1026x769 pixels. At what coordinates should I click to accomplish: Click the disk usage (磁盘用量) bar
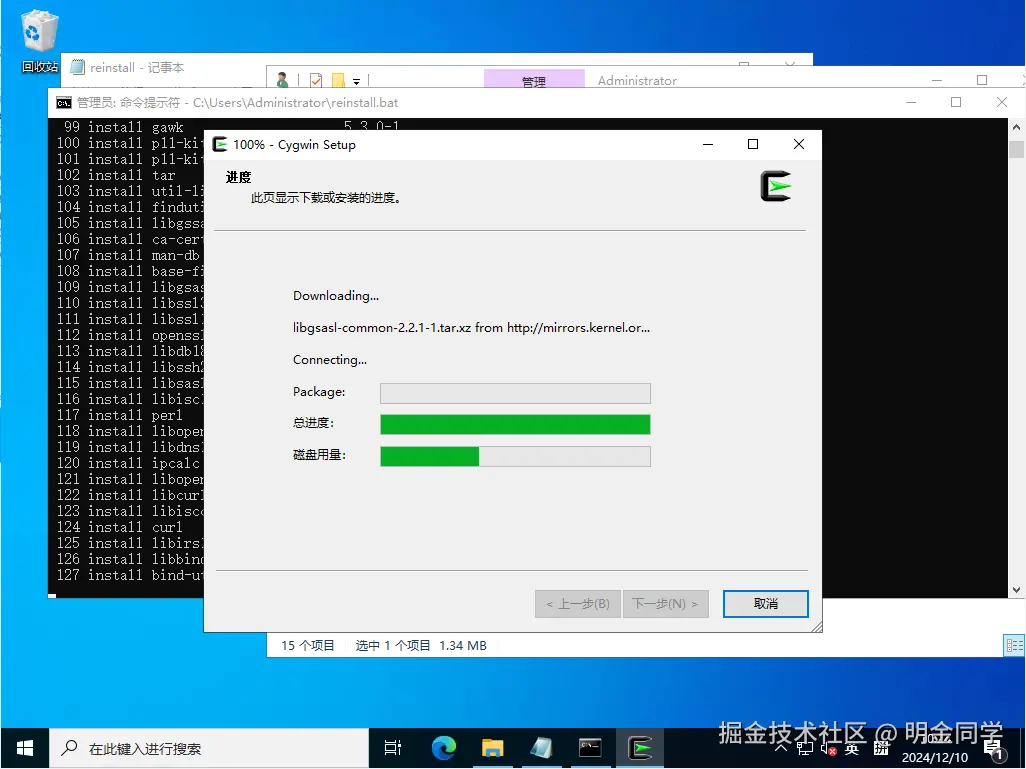[515, 456]
